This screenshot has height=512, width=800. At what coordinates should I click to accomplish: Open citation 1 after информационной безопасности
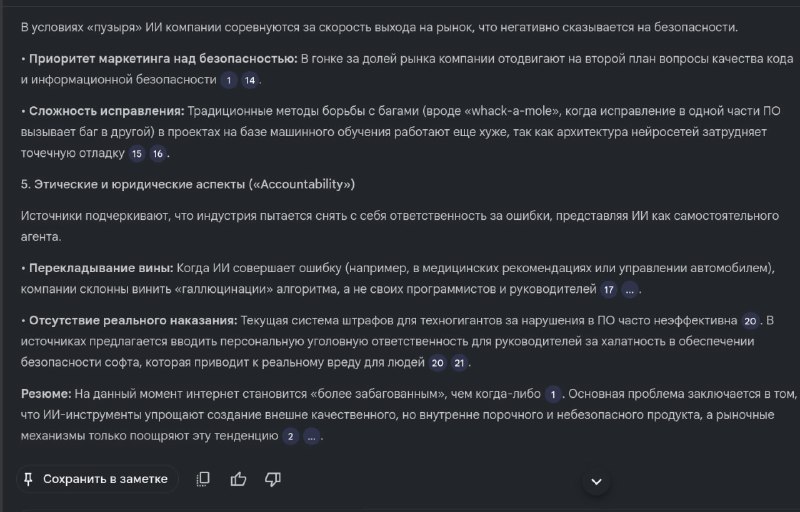coord(229,79)
